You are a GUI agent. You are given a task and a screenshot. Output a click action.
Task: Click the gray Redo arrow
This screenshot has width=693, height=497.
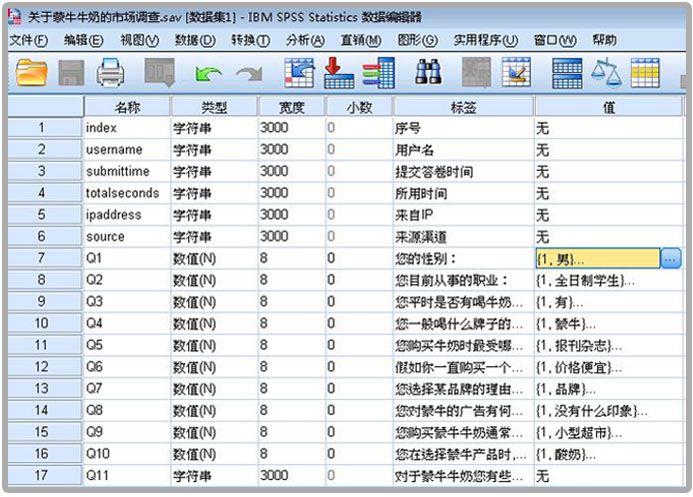point(250,74)
